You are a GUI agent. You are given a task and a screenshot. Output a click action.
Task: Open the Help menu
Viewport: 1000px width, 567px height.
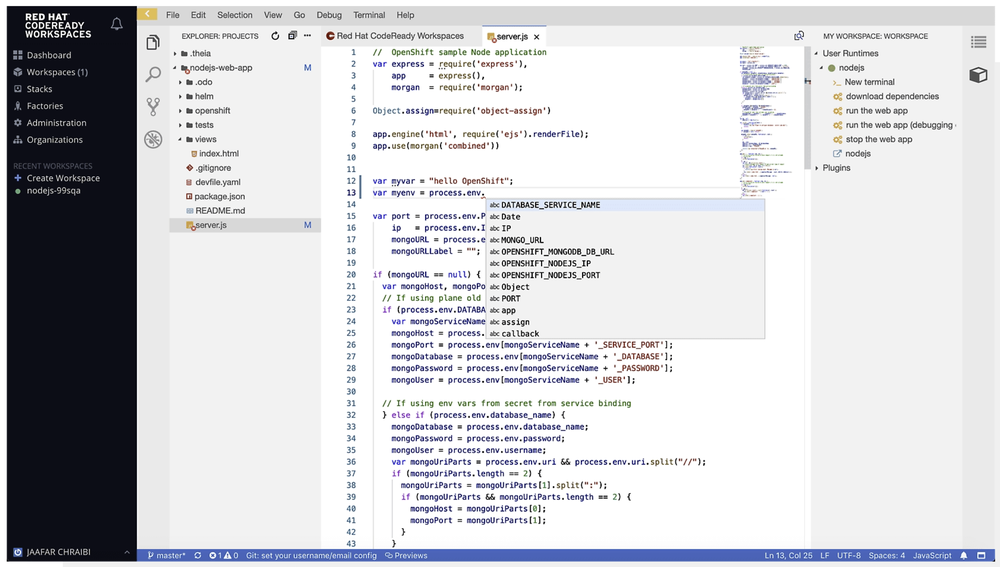click(405, 15)
